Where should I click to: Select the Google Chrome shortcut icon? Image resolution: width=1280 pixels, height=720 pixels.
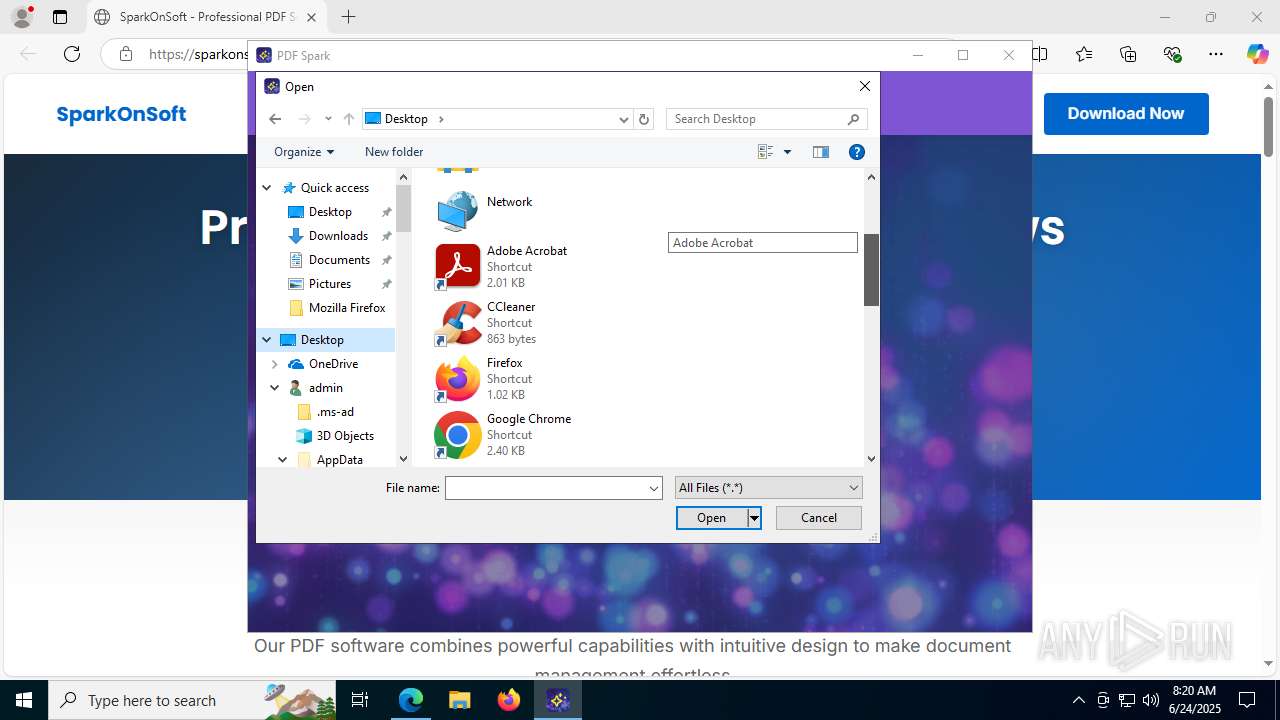pyautogui.click(x=457, y=434)
